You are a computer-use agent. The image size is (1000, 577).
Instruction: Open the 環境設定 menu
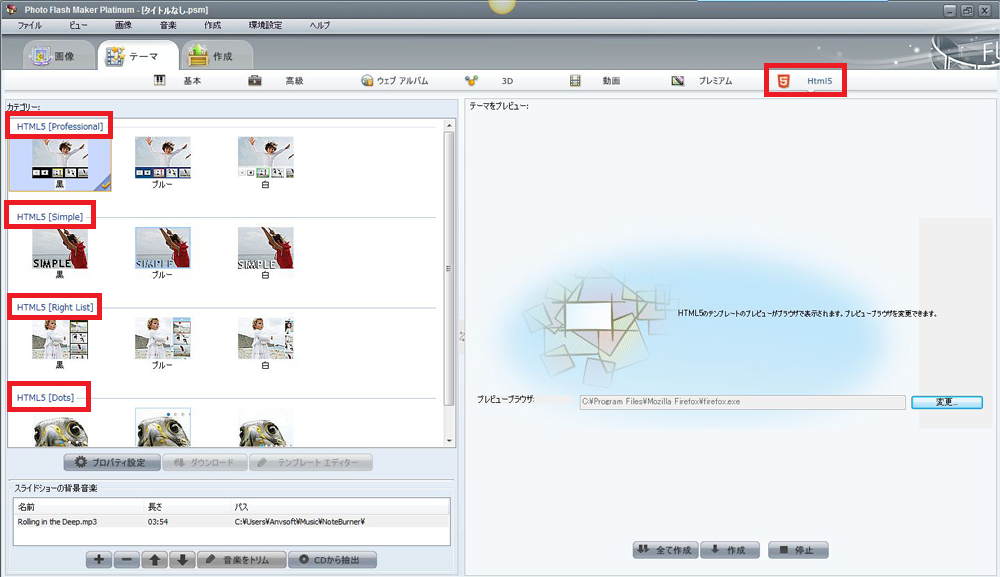click(265, 24)
